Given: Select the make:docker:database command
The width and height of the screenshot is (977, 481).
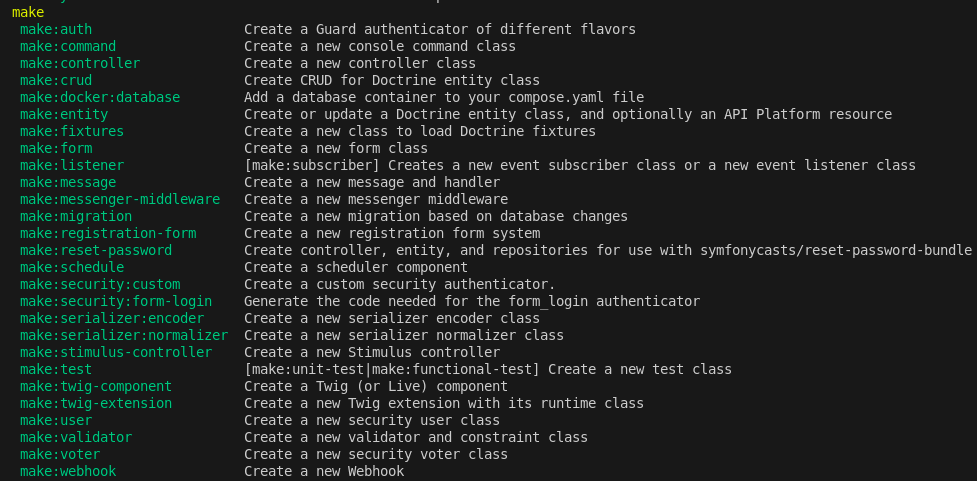Looking at the screenshot, I should pyautogui.click(x=99, y=98).
